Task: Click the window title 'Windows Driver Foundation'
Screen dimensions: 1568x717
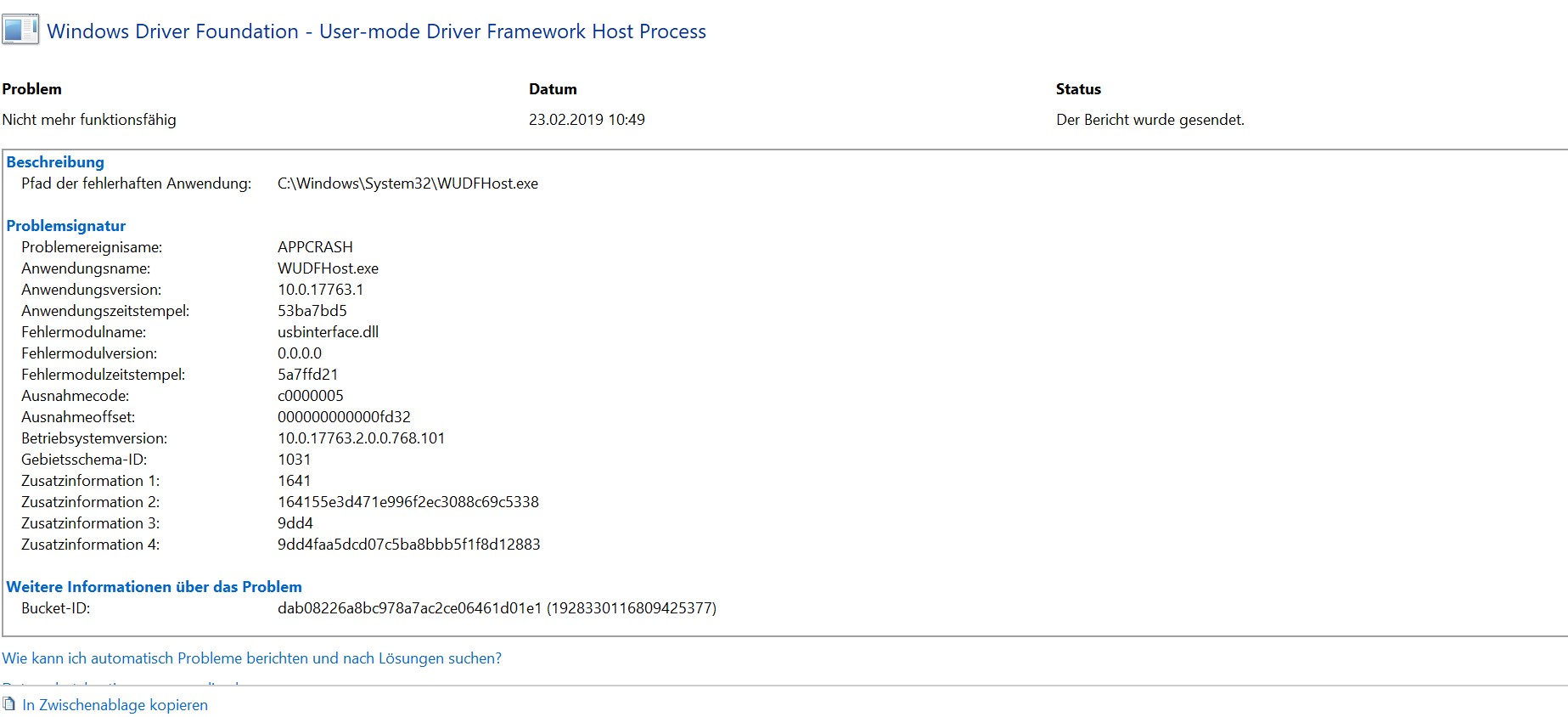Action: click(376, 31)
